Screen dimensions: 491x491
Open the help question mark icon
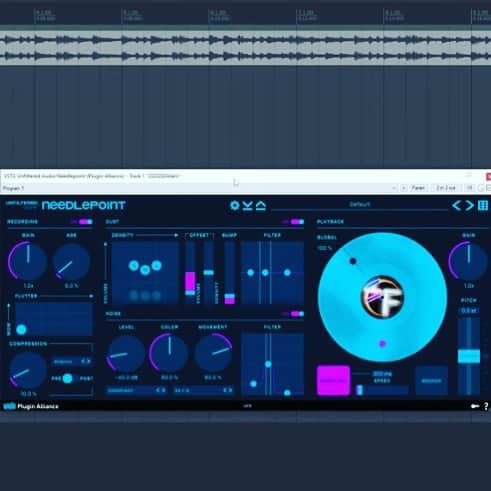pyautogui.click(x=486, y=406)
